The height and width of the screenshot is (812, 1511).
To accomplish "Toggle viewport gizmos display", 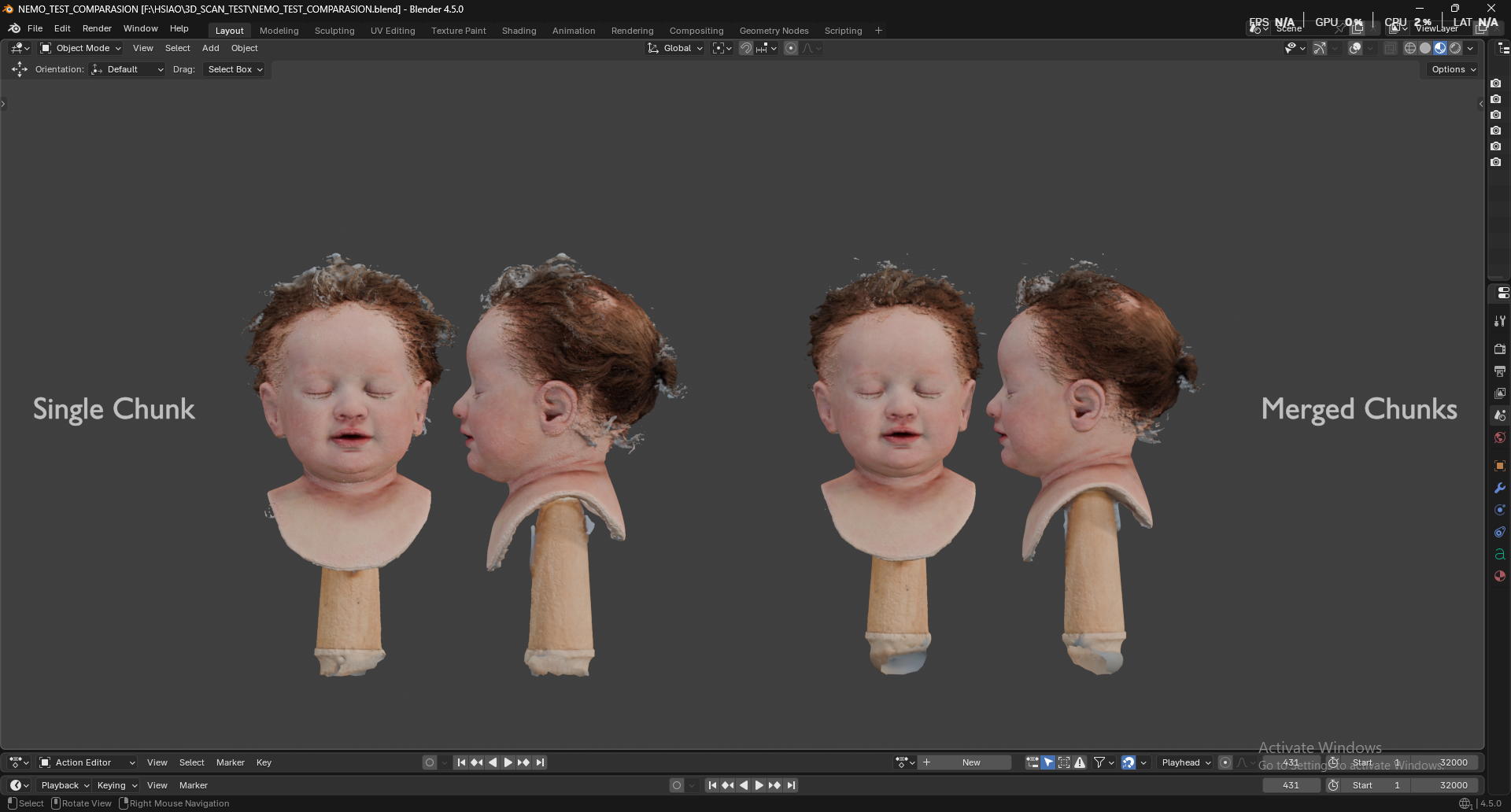I will coord(1320,48).
